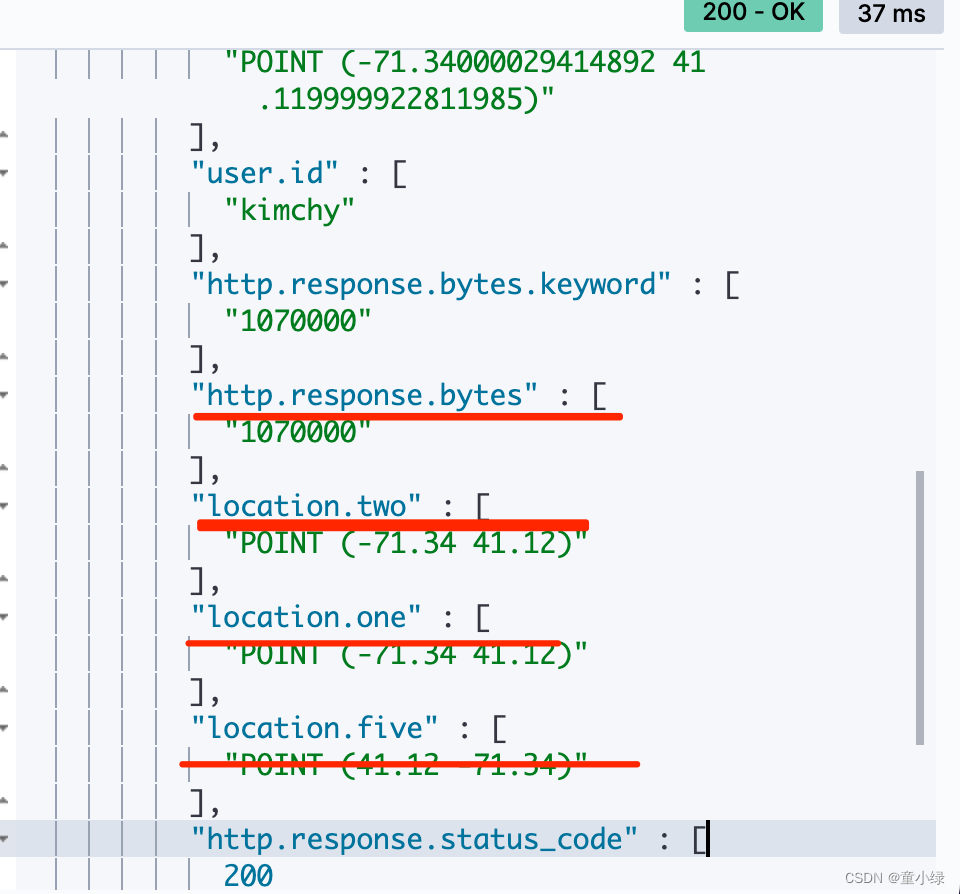Viewport: 960px width, 894px height.
Task: Collapse the "http.response.bytes" array
Action: 6,395
